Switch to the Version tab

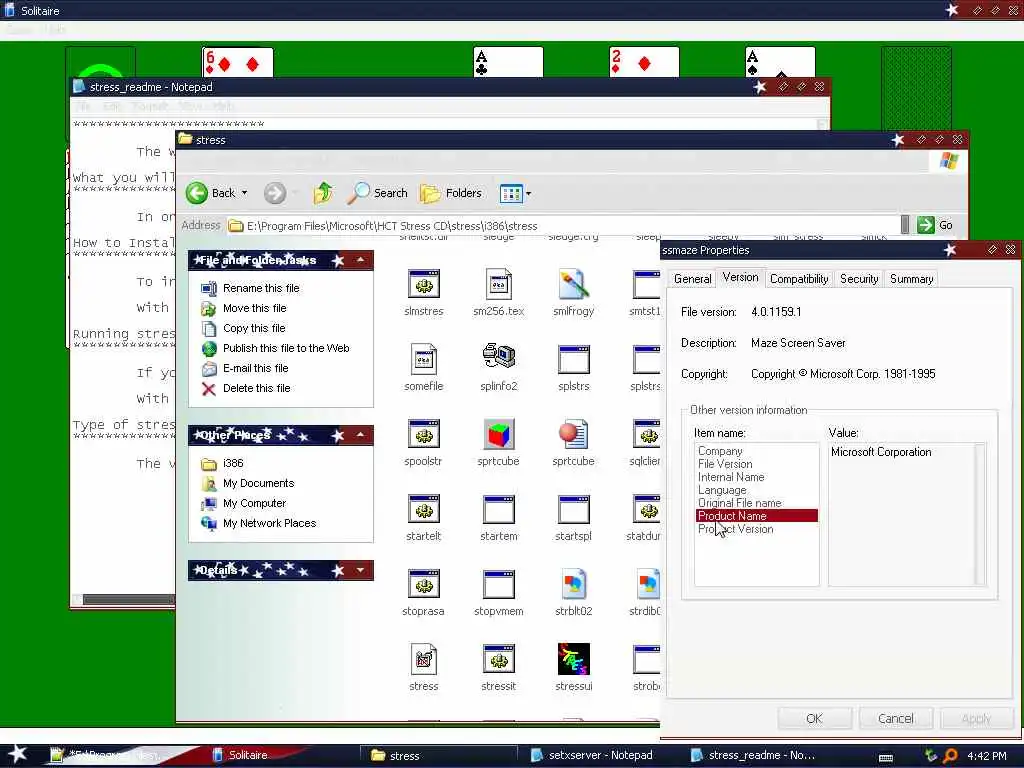pyautogui.click(x=740, y=278)
